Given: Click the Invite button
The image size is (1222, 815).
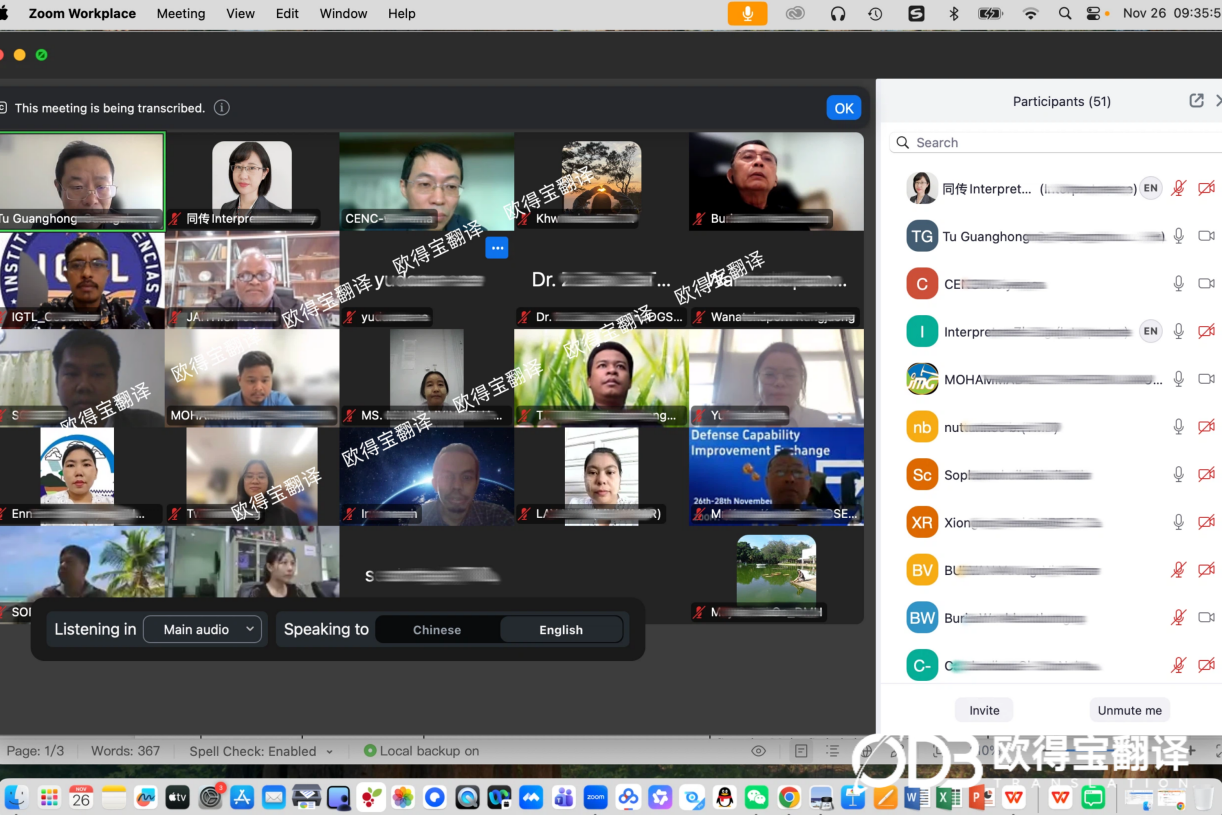Looking at the screenshot, I should pyautogui.click(x=984, y=710).
